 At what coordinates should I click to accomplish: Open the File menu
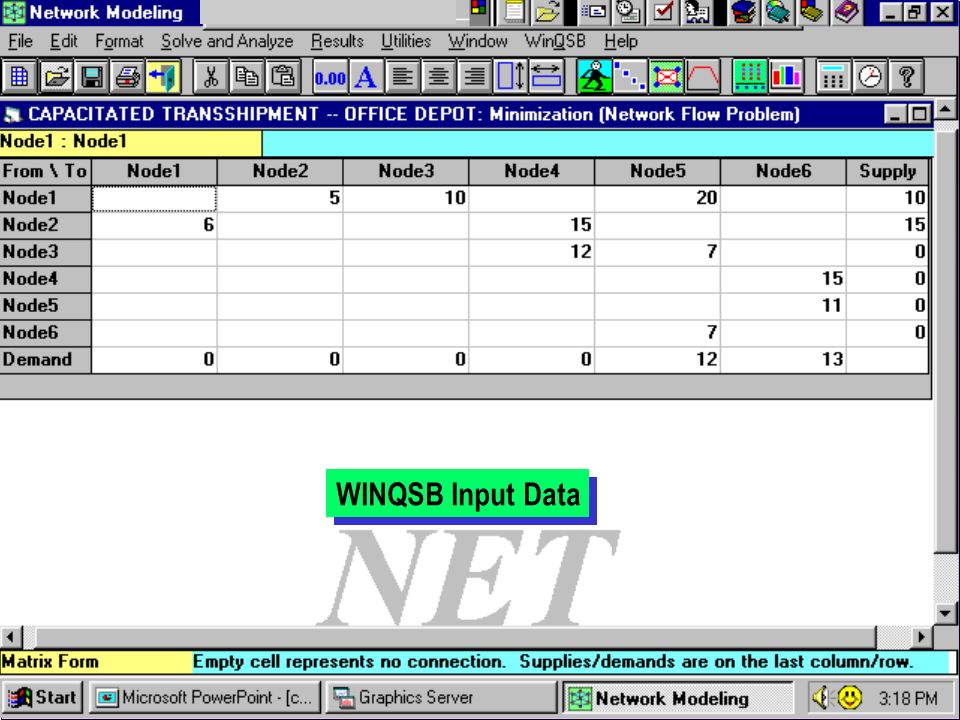20,42
